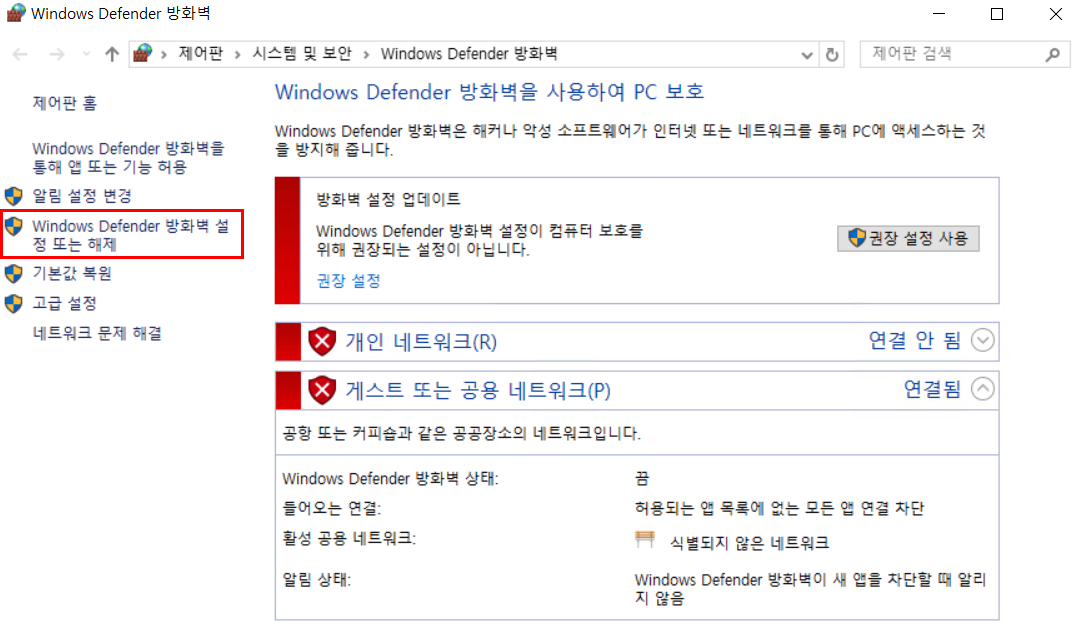Open recent locations dropdown arrow
The width and height of the screenshot is (1079, 644).
pyautogui.click(x=86, y=54)
